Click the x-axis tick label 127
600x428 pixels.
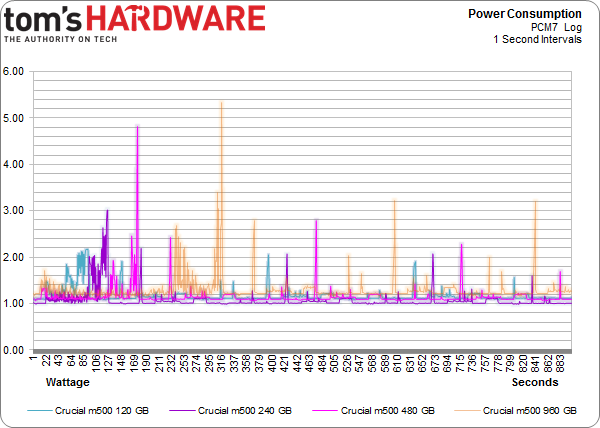click(108, 363)
